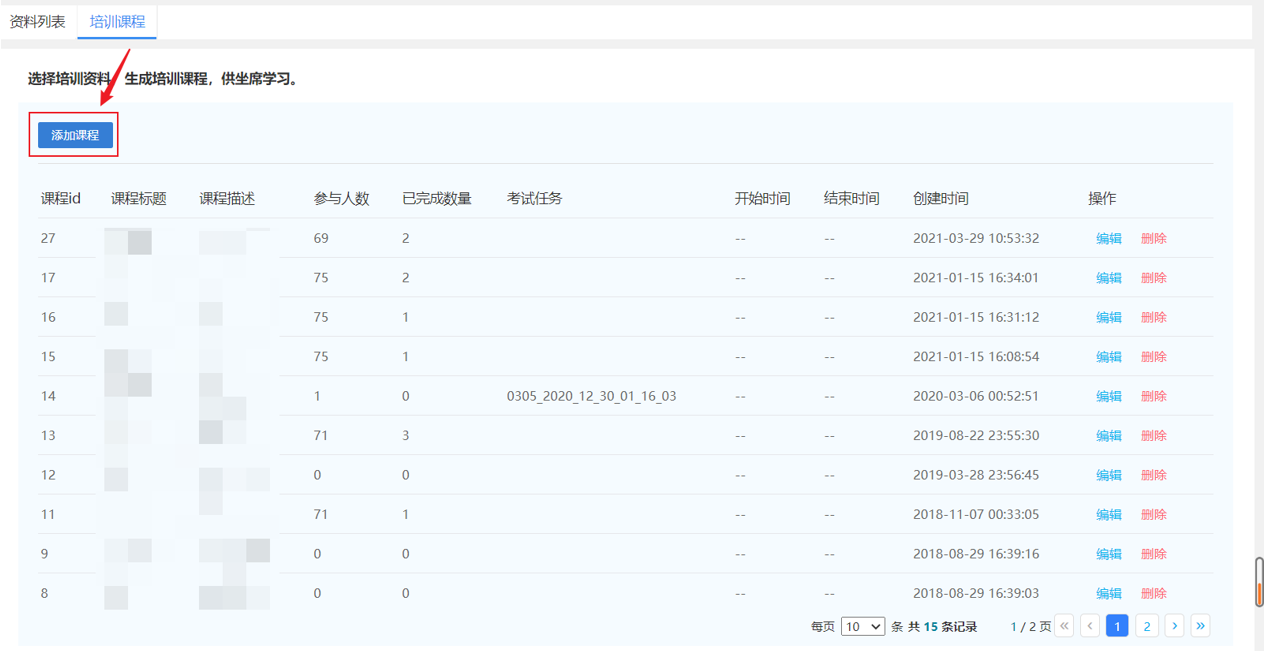Viewport: 1267px width, 651px height.
Task: Switch to the 资料列表 tab
Action: click(x=38, y=21)
